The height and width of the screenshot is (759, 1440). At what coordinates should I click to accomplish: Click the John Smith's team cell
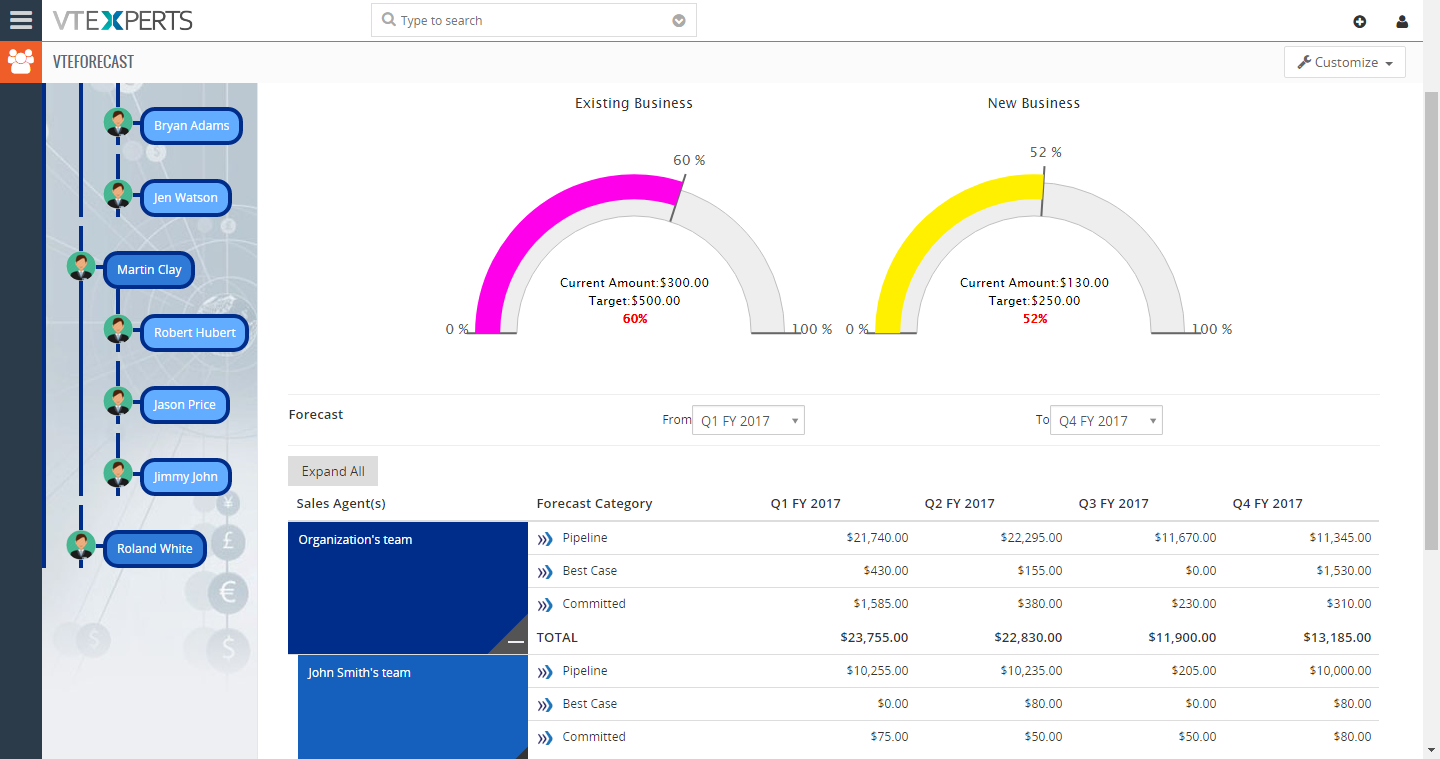click(413, 707)
